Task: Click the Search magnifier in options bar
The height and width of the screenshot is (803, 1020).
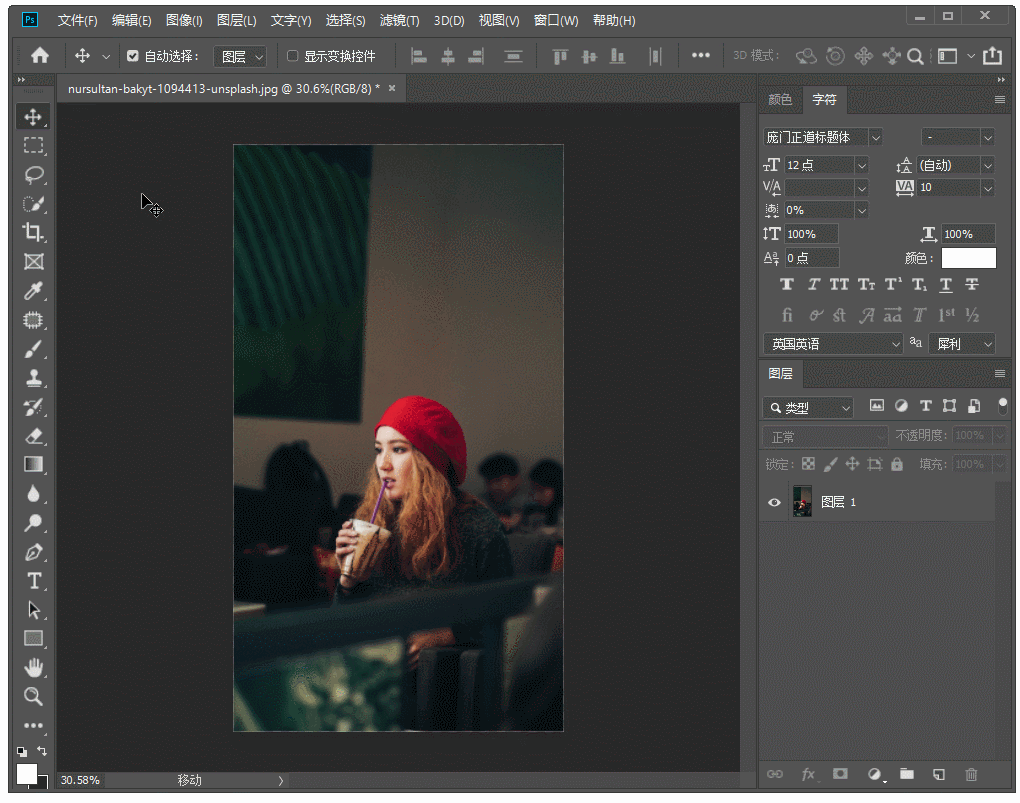Action: point(915,57)
